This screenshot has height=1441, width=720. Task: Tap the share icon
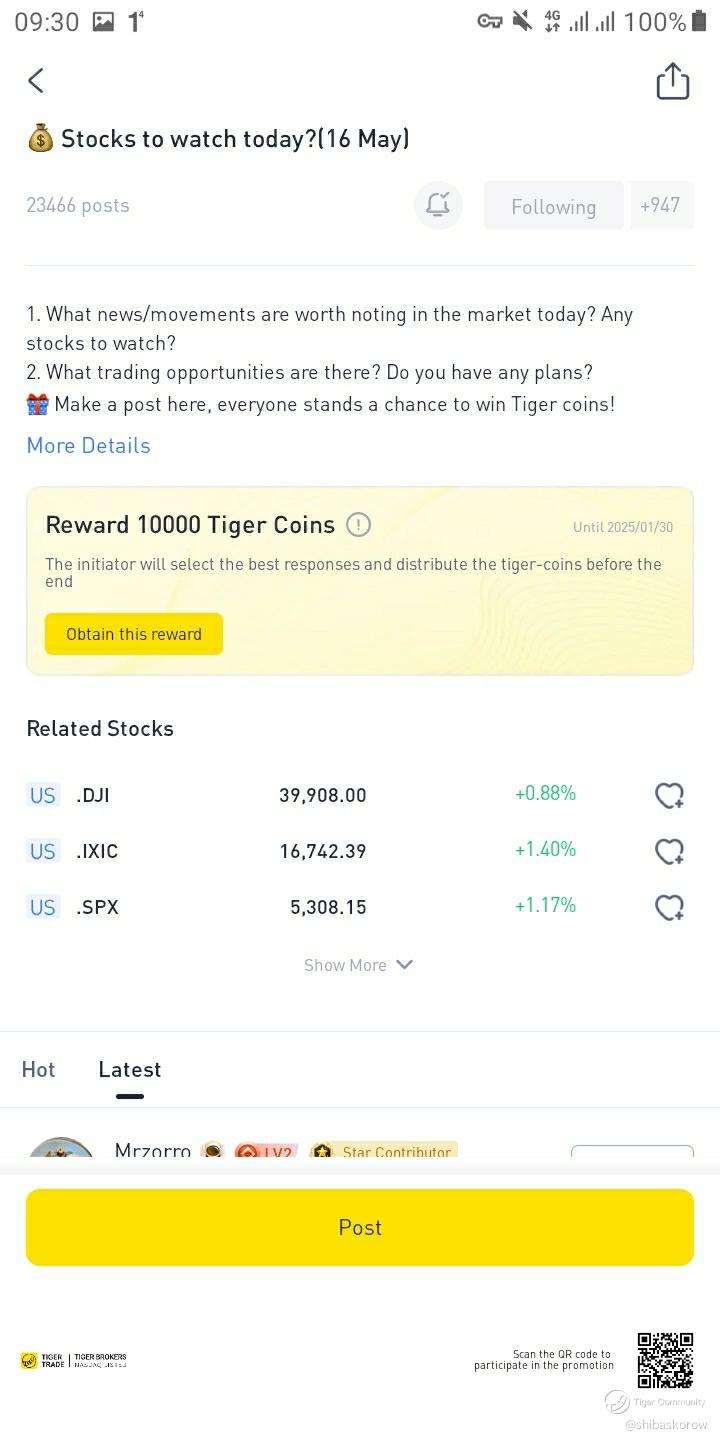pos(673,81)
